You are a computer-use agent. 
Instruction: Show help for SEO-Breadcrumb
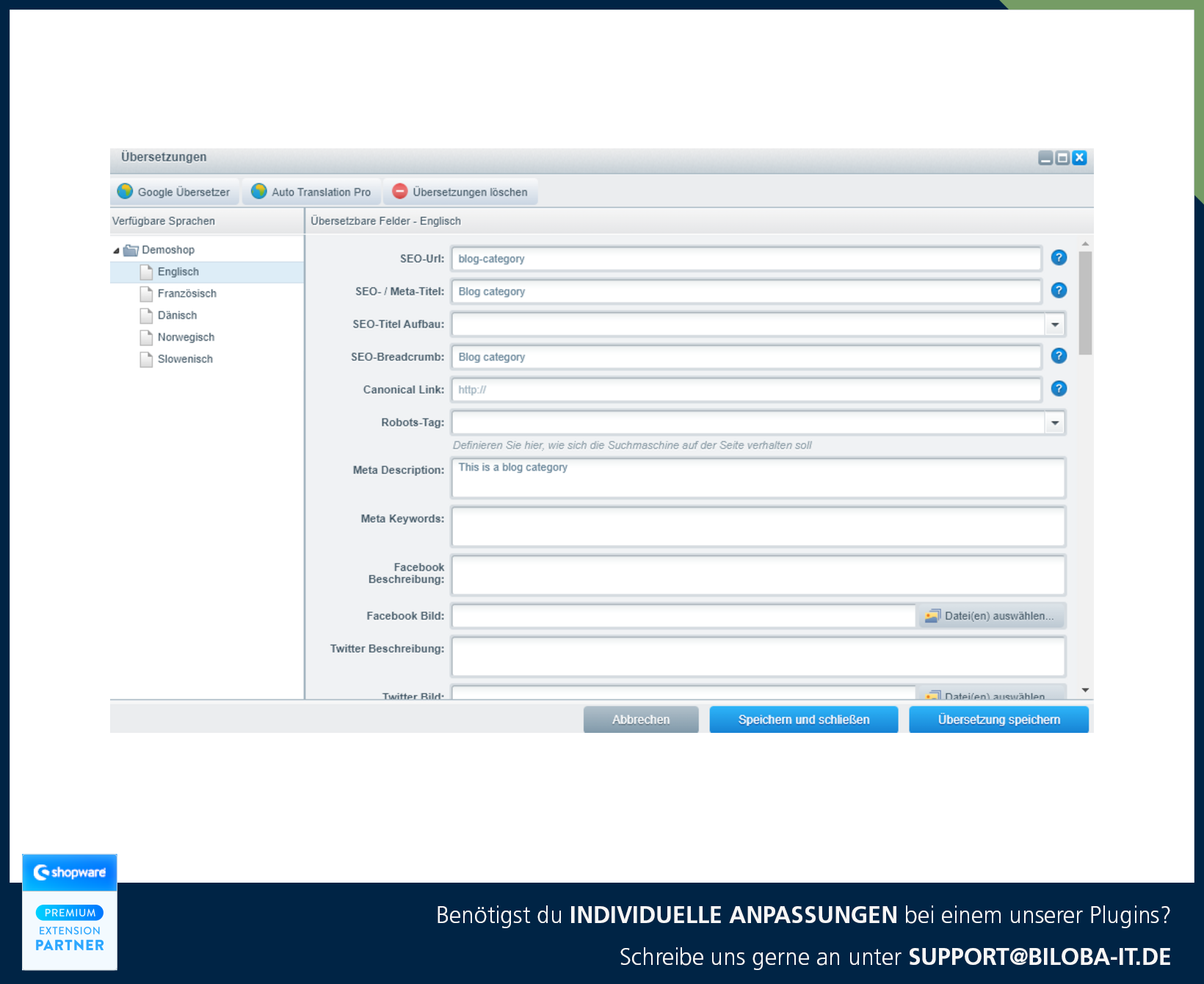pyautogui.click(x=1059, y=355)
